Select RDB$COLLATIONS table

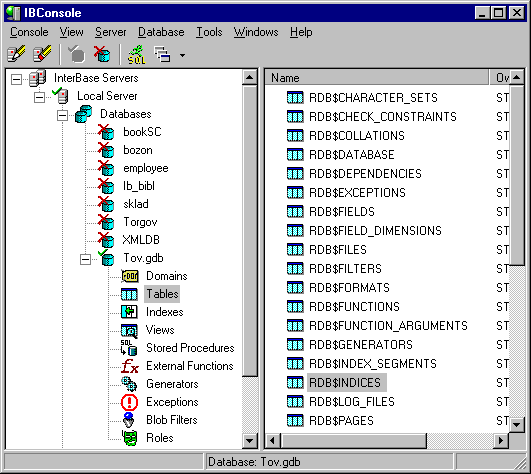[357, 136]
